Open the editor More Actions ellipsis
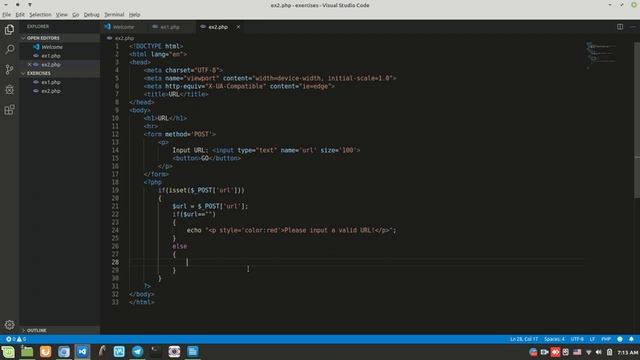 [633, 27]
